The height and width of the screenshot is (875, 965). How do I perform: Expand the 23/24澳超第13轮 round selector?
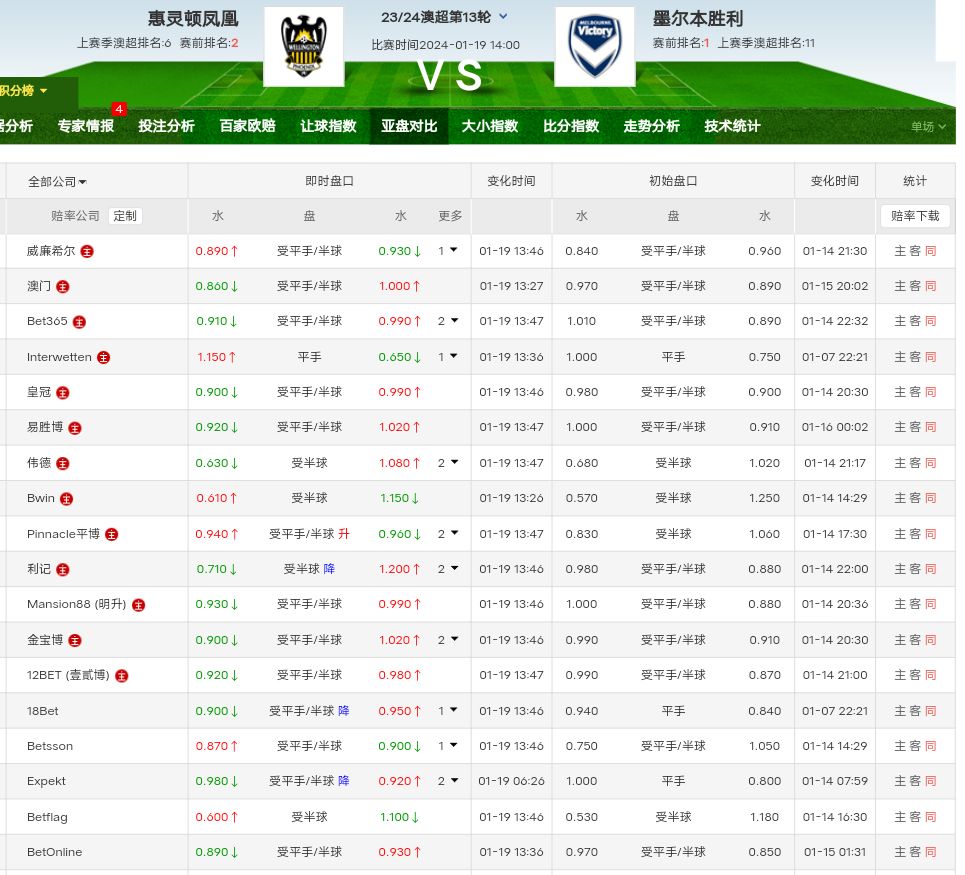pos(503,17)
